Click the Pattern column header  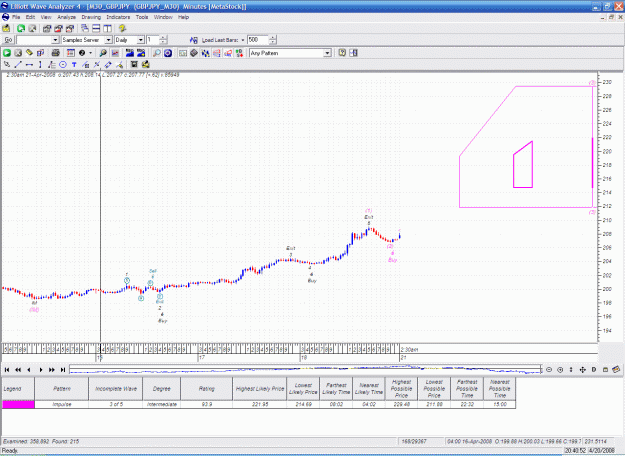tap(62, 389)
